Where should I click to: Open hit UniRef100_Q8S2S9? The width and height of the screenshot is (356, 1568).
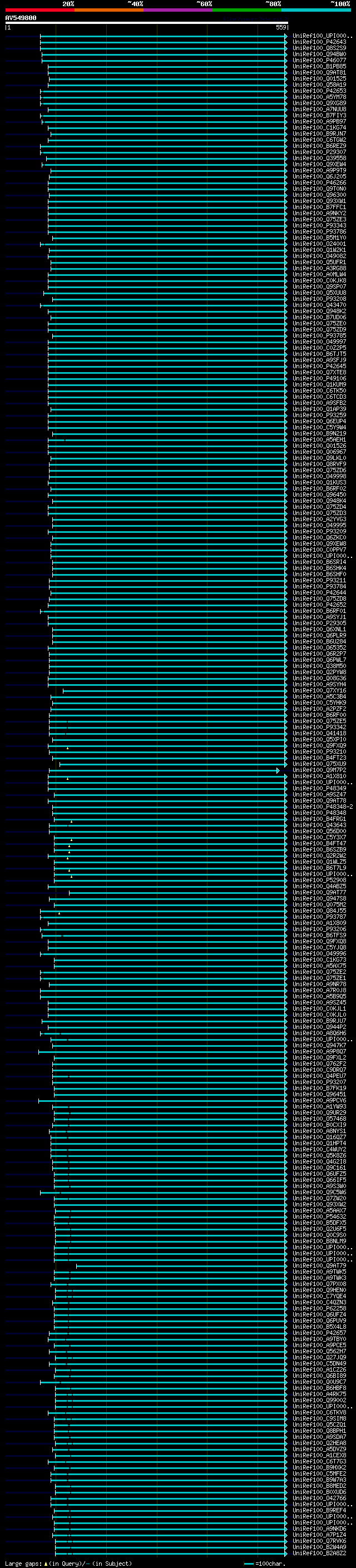319,48
